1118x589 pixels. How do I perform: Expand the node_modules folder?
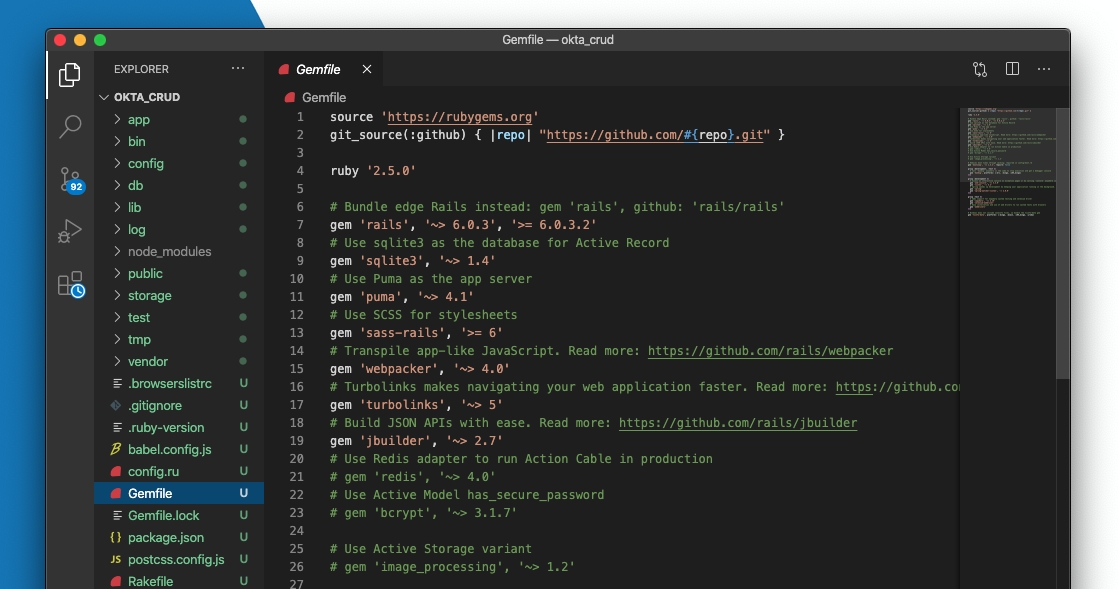[x=169, y=251]
